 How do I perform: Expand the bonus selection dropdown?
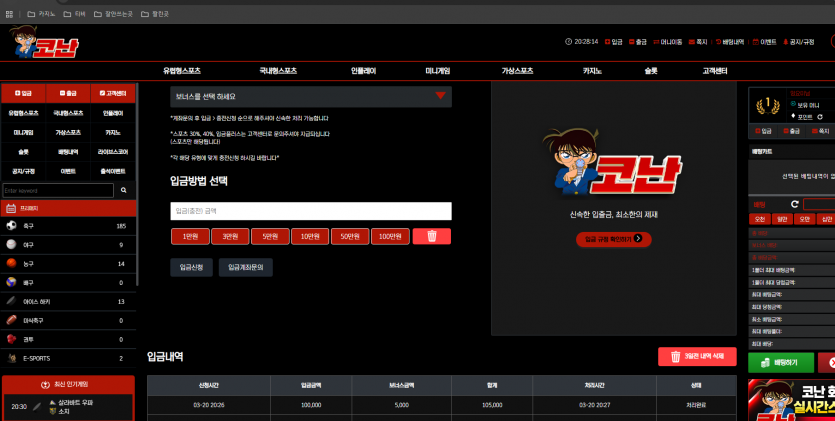click(311, 96)
